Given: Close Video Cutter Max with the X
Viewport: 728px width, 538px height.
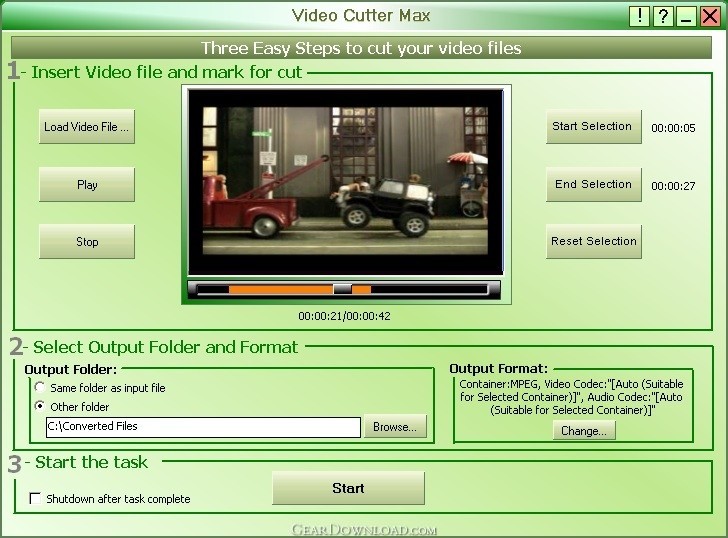Looking at the screenshot, I should [710, 16].
